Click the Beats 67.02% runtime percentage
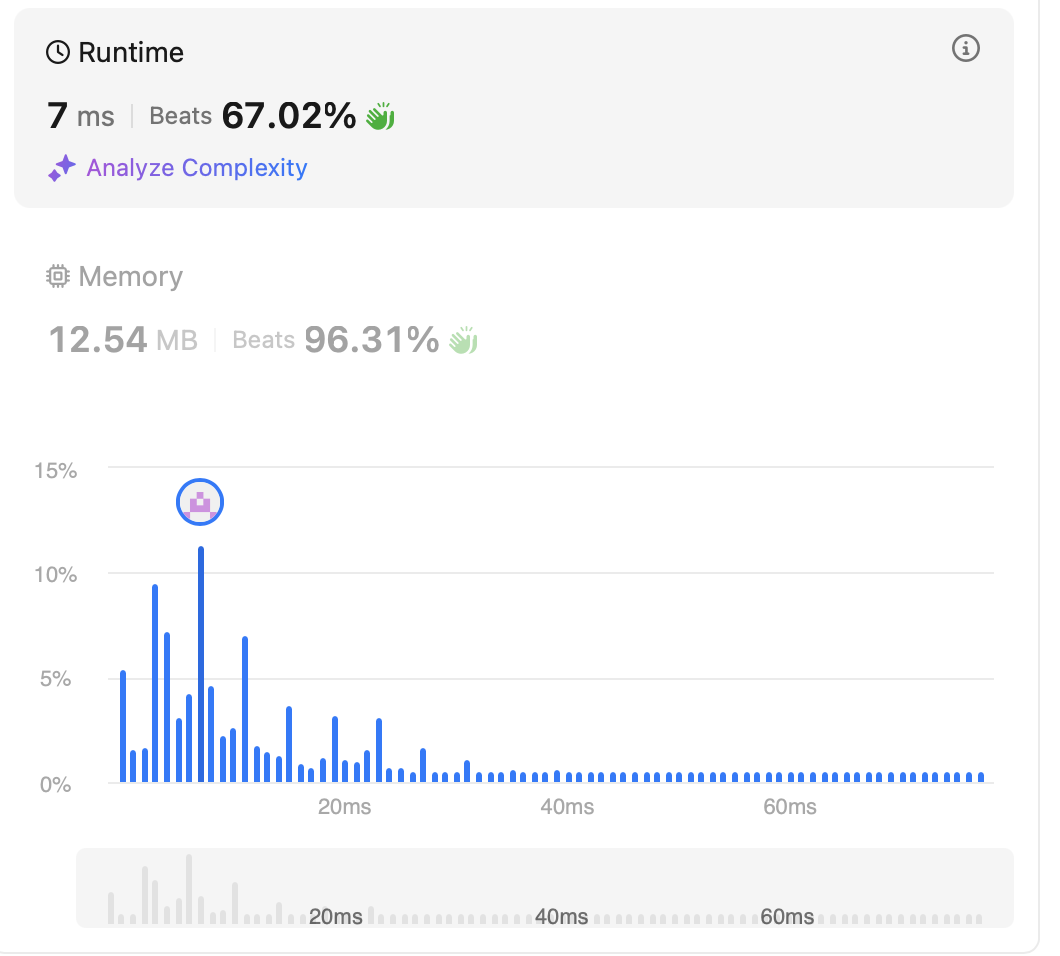 coord(253,117)
